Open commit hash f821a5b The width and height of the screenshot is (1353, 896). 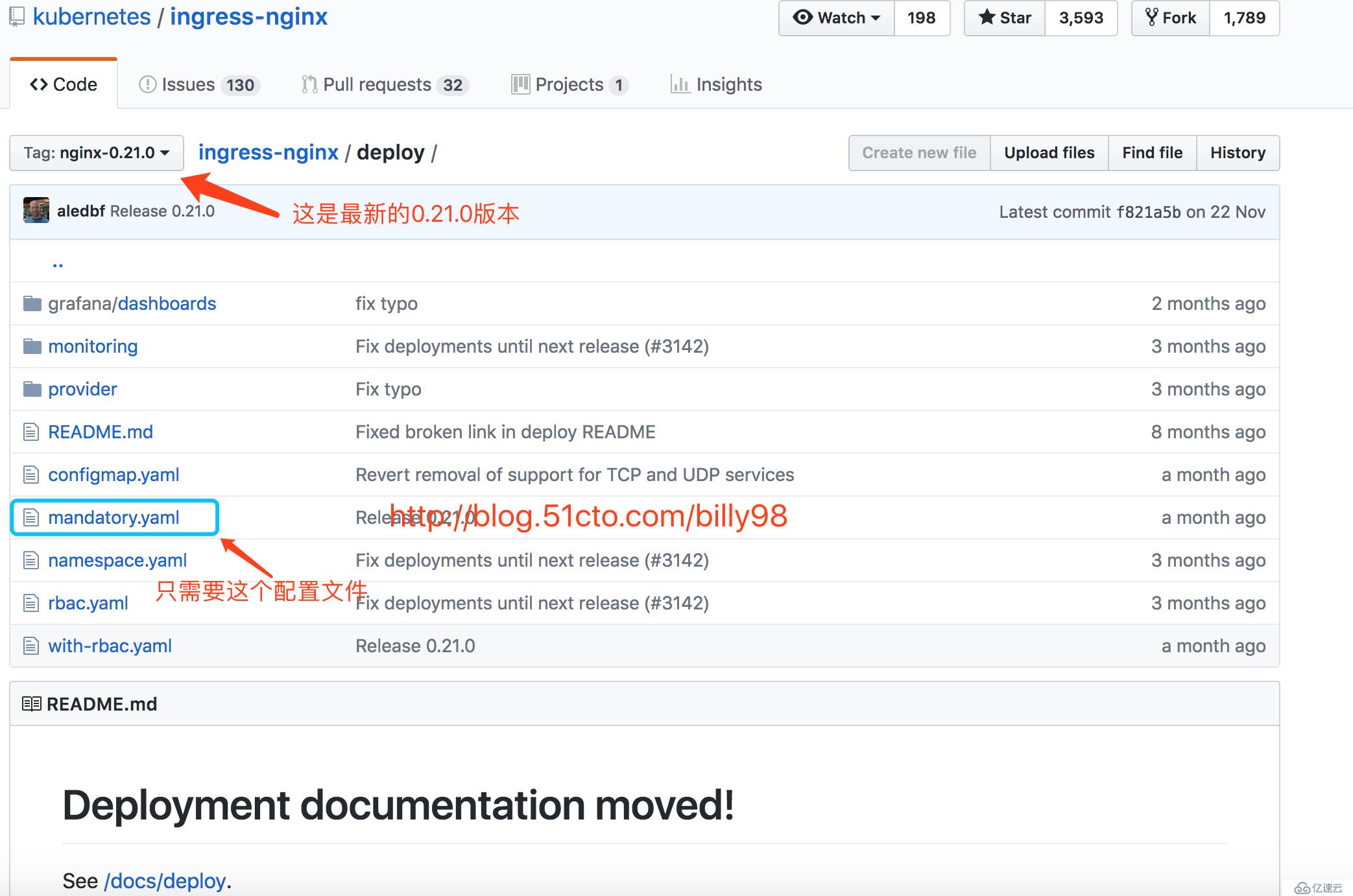(1148, 212)
